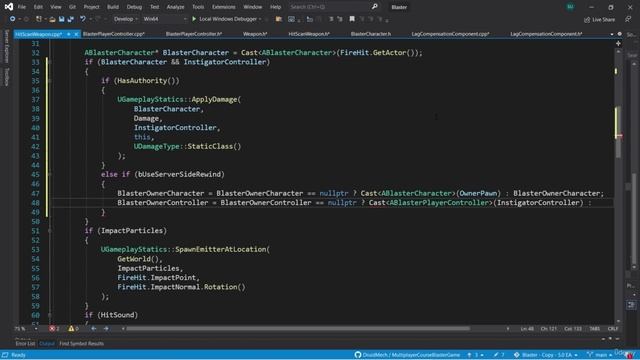Open the File menu

coord(22,7)
